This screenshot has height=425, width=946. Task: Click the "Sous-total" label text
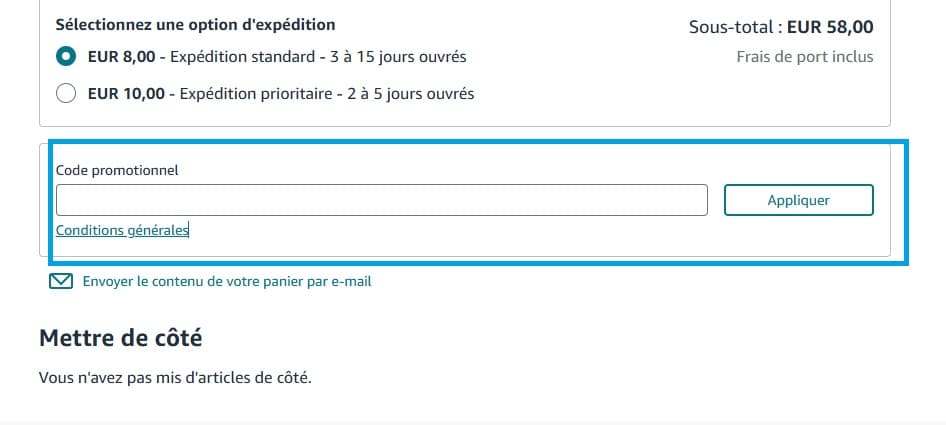pyautogui.click(x=734, y=27)
